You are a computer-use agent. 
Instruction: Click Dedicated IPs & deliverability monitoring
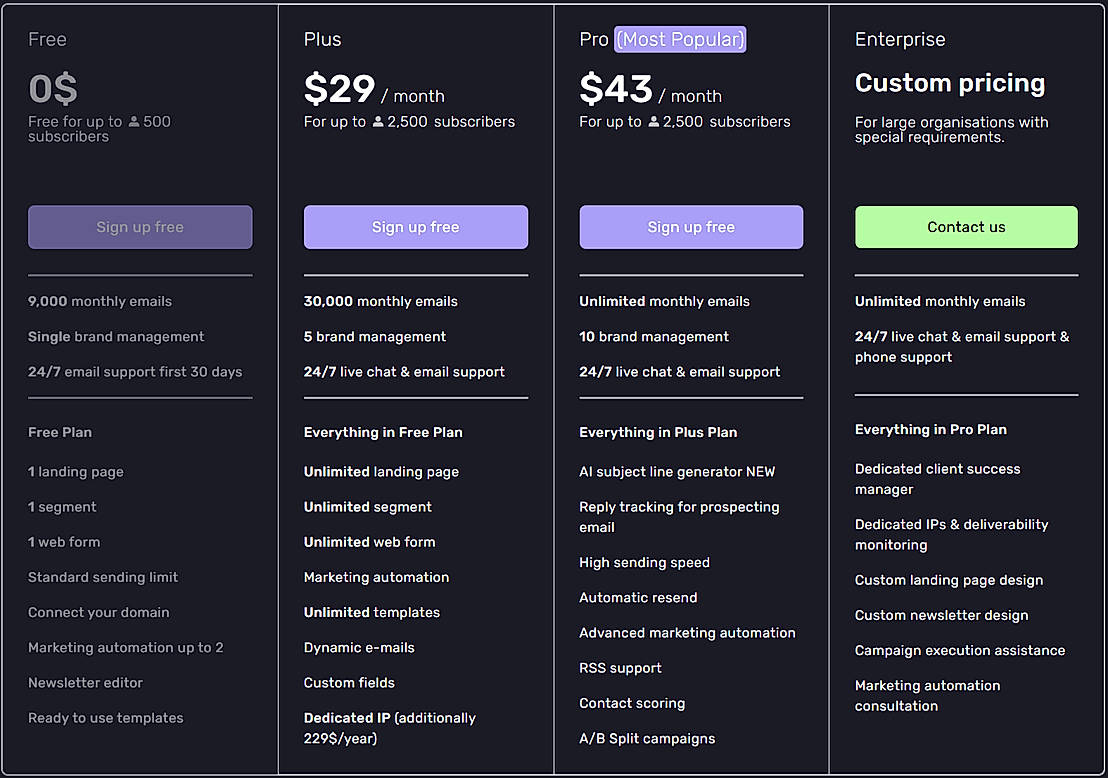[x=951, y=534]
